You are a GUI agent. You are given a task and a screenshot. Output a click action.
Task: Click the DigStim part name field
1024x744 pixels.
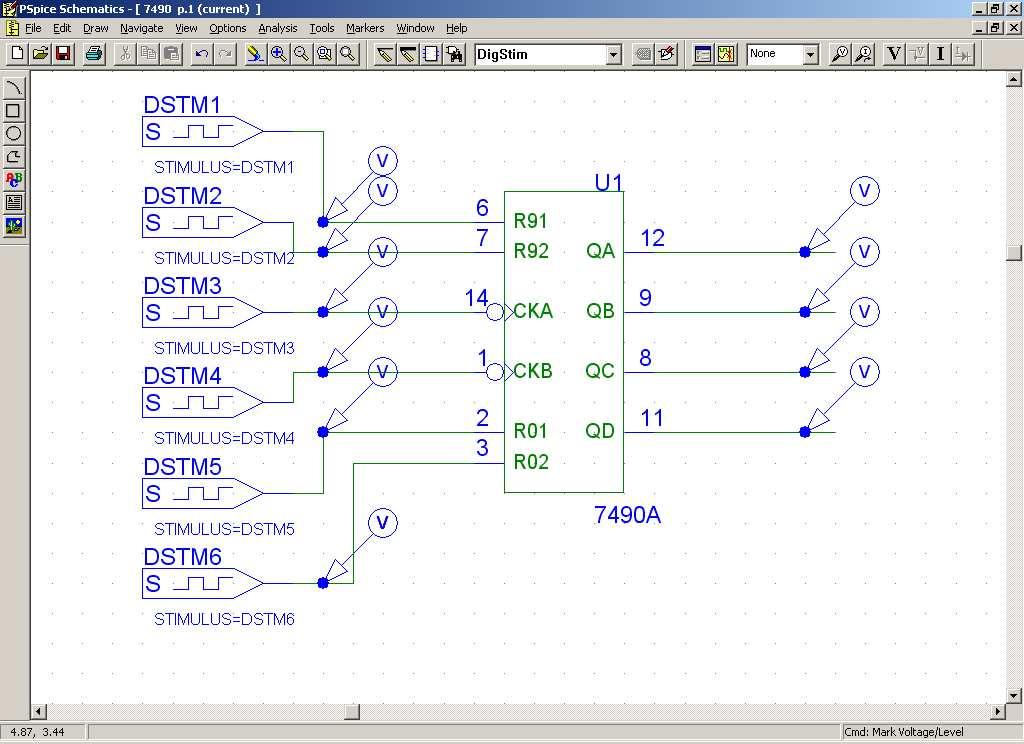[x=541, y=54]
